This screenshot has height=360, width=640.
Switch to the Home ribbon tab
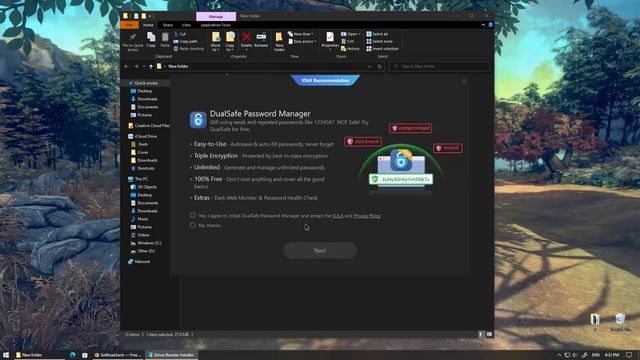coord(148,25)
